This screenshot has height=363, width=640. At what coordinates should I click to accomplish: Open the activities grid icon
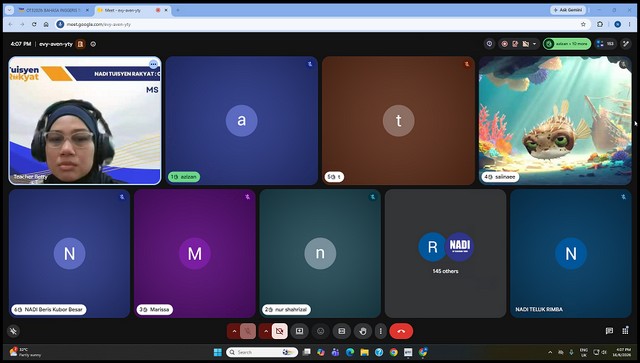pyautogui.click(x=625, y=331)
